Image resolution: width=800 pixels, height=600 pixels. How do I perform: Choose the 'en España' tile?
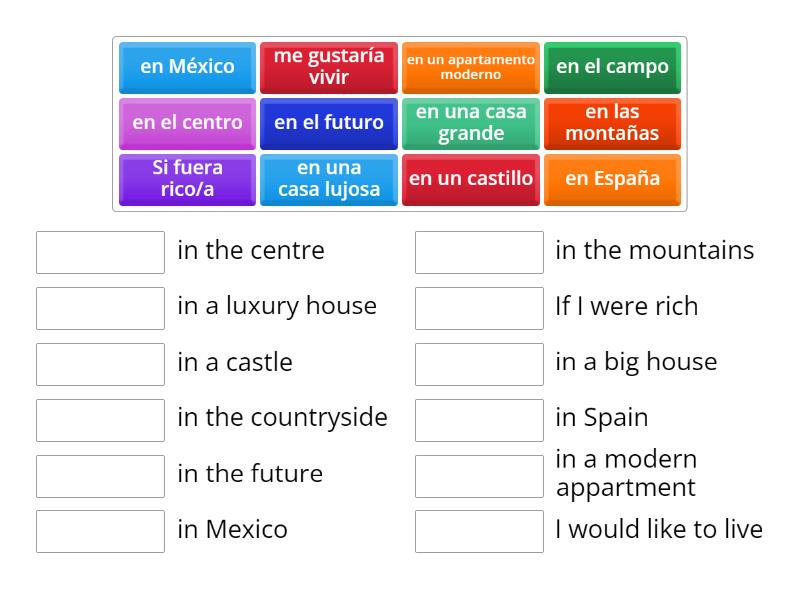[612, 179]
